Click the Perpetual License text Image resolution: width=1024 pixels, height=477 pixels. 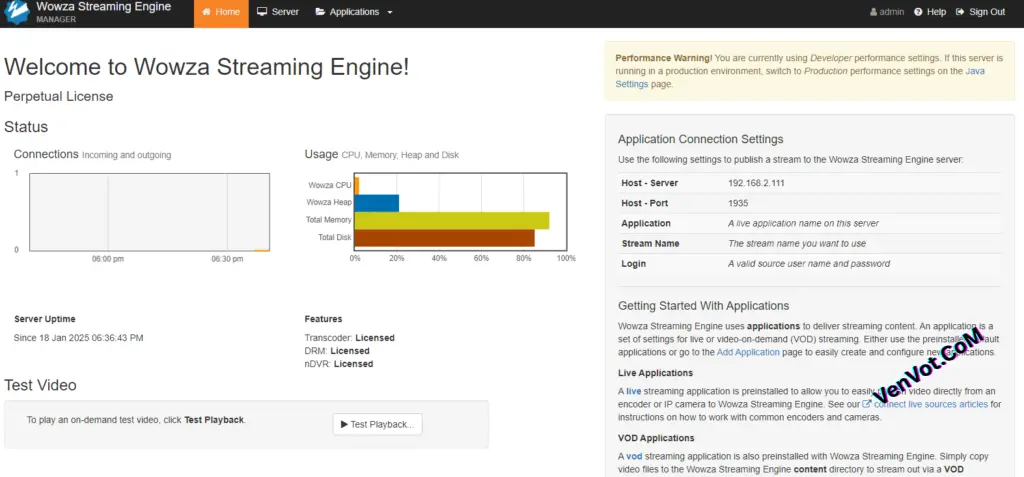click(x=59, y=97)
